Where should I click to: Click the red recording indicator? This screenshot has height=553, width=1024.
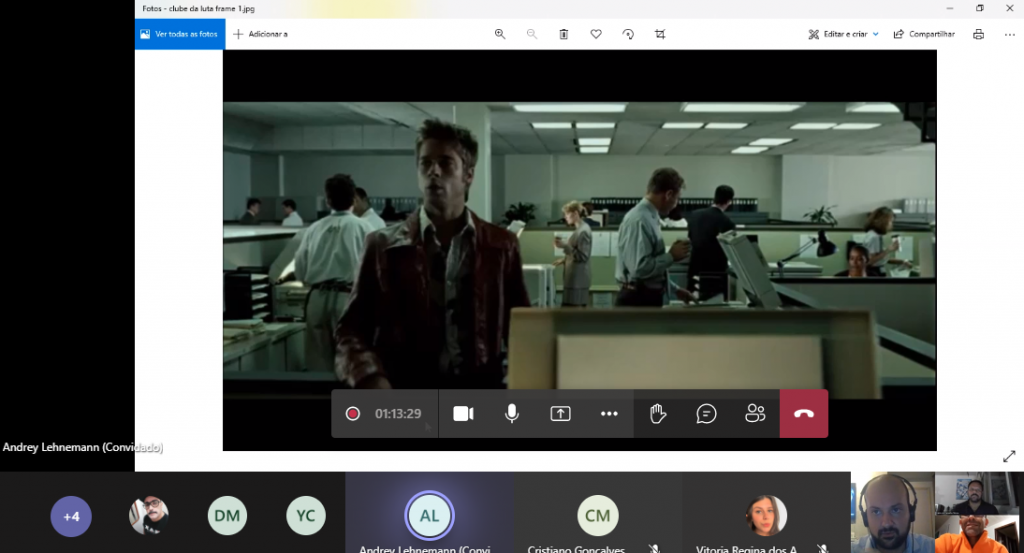coord(353,413)
